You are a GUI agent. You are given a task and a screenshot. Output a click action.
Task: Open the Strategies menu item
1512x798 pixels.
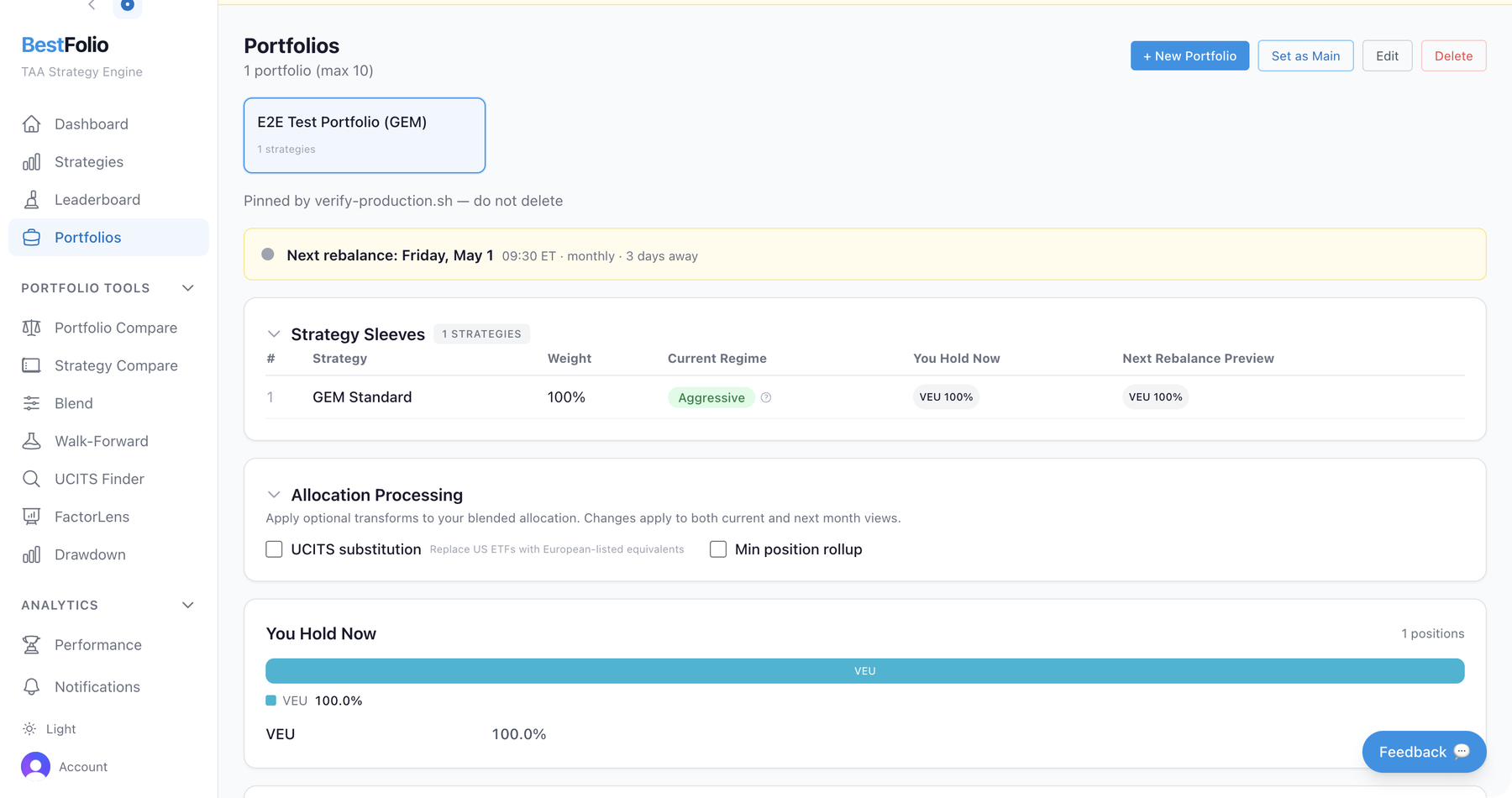88,162
